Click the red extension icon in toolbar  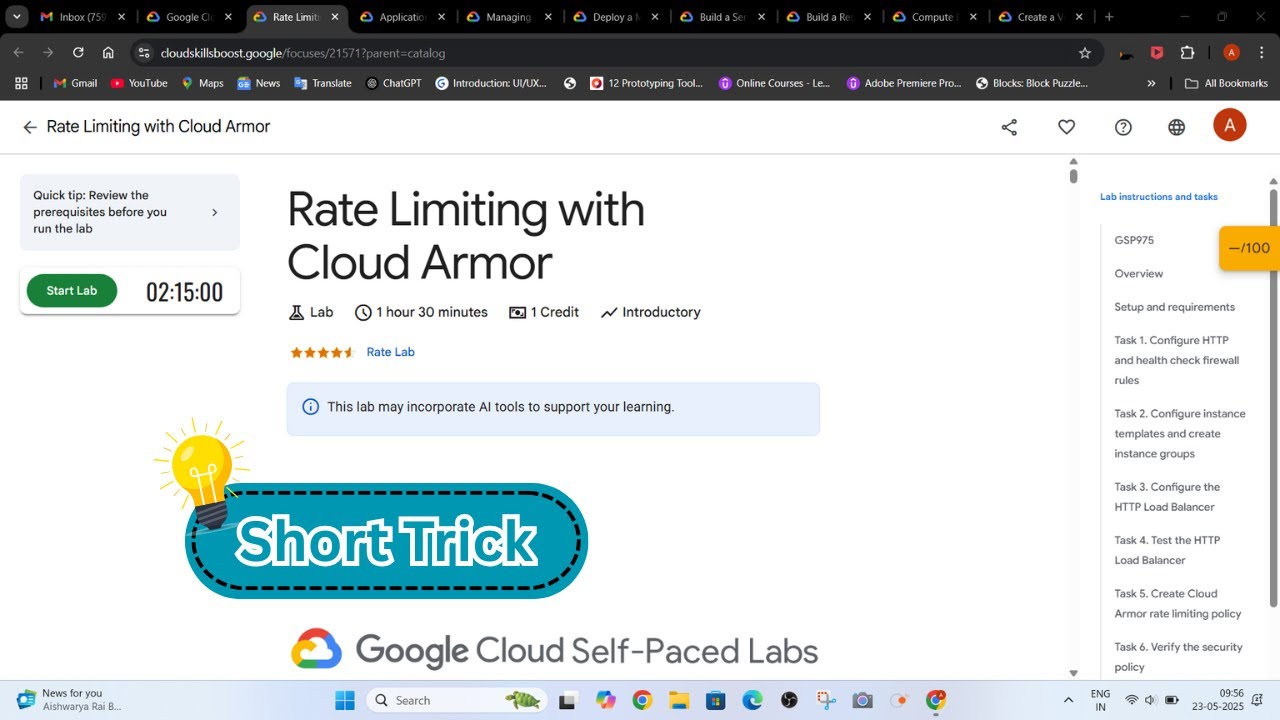[x=1157, y=52]
